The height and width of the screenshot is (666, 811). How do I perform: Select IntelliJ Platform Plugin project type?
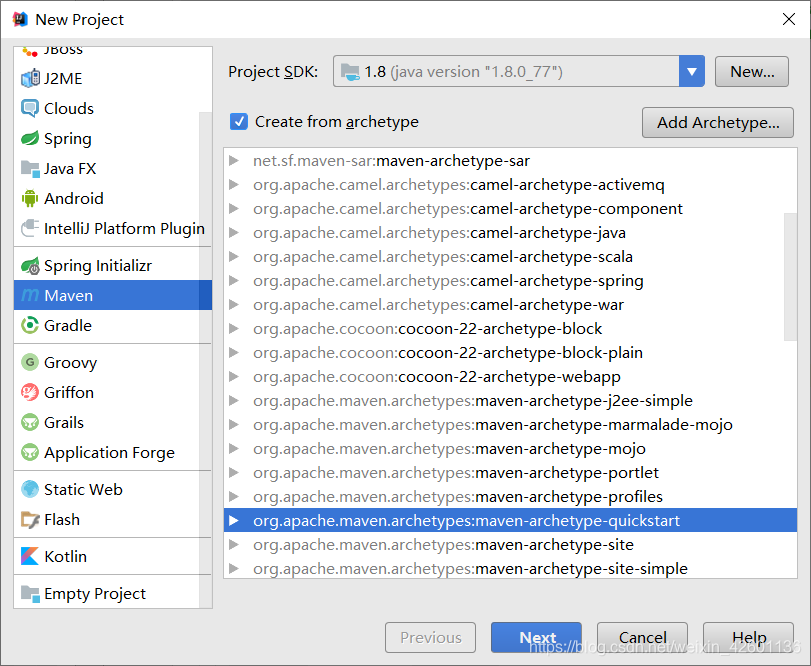tap(124, 229)
